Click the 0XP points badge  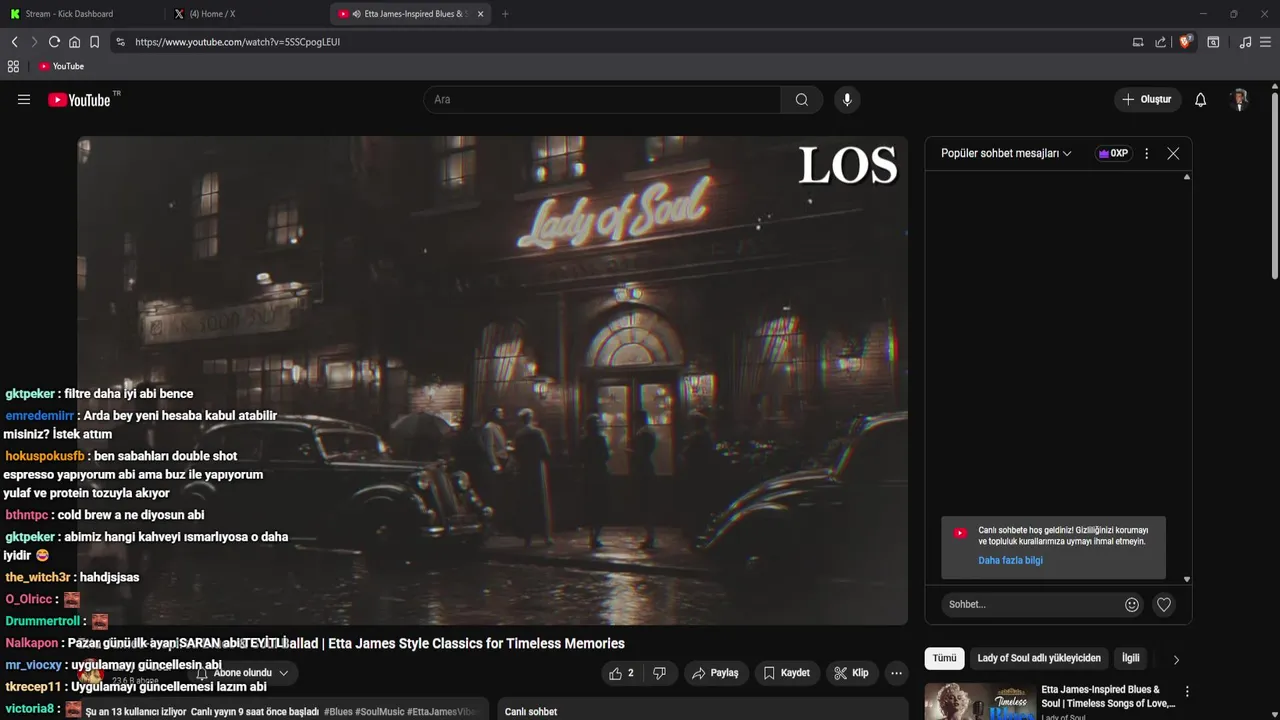(1113, 154)
